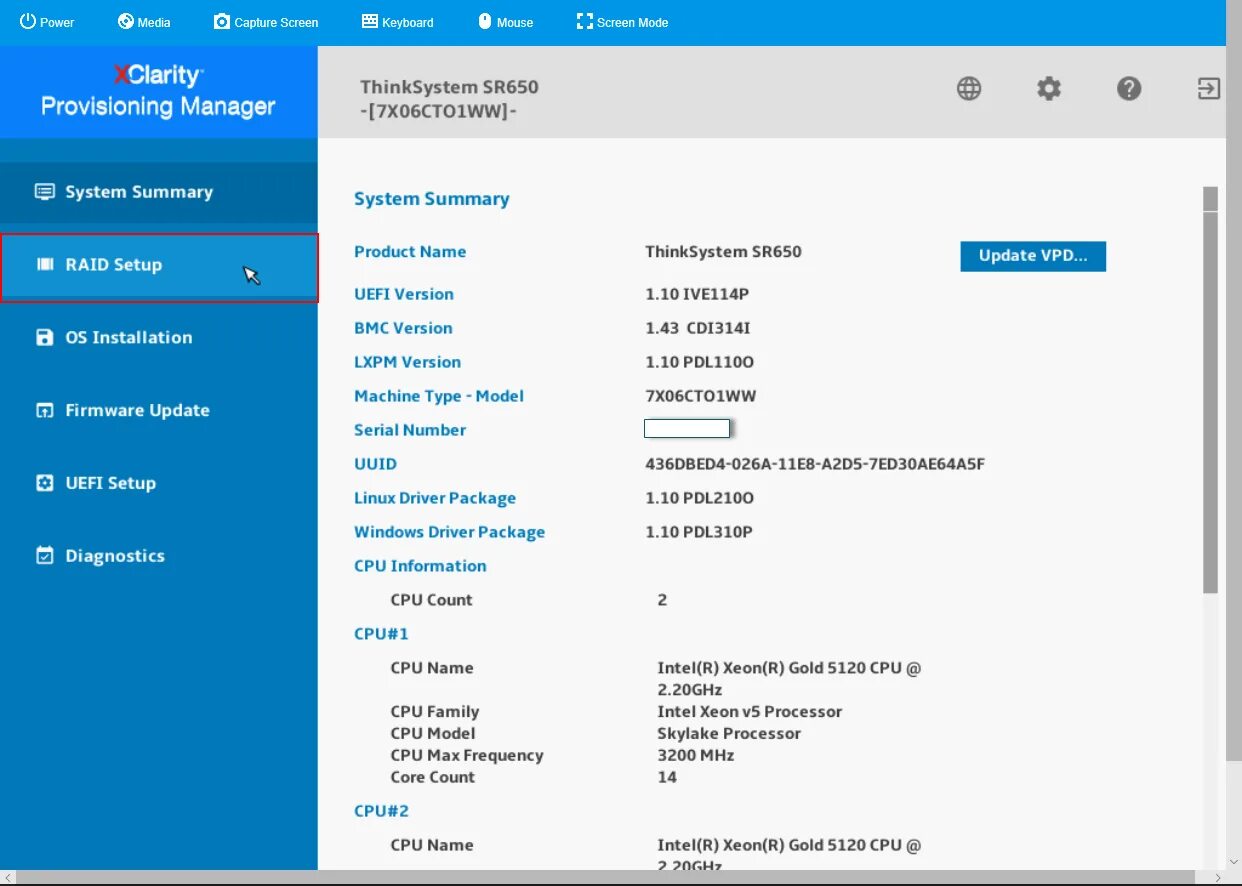Click the CPU Max Frequency value 3200 MHz

click(x=696, y=756)
